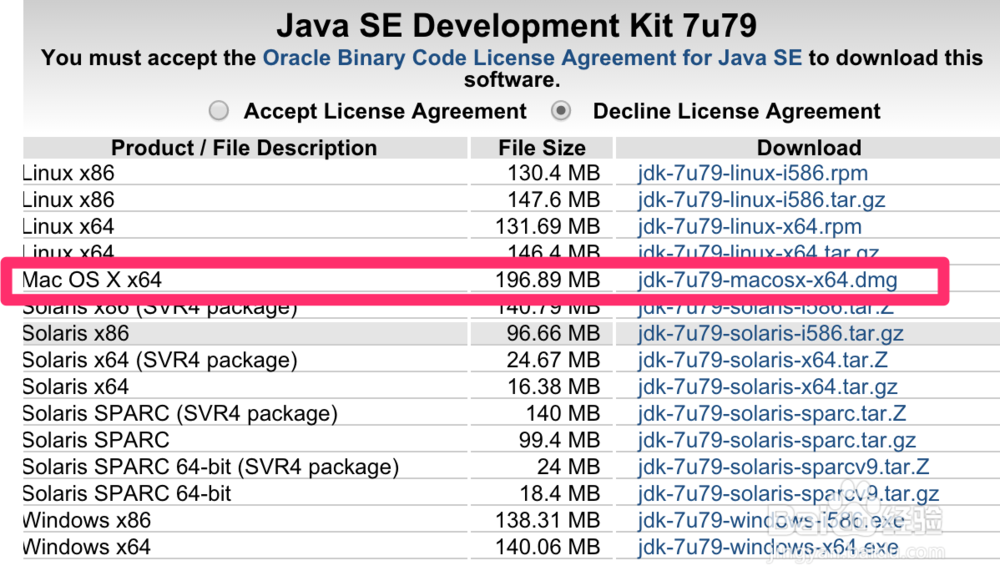Screen dimensions: 1000x586
Task: Download jdk-7u79-windows-x64.exe file
Action: click(768, 547)
